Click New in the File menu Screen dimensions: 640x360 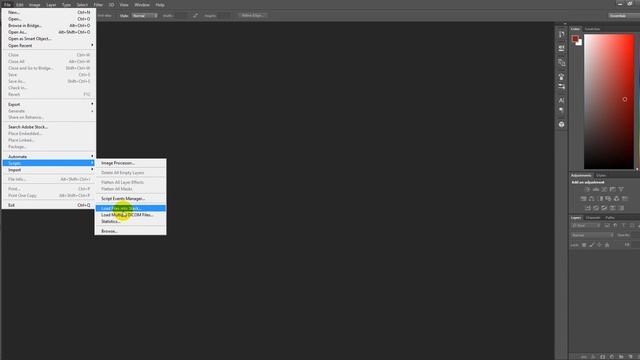[x=48, y=12]
